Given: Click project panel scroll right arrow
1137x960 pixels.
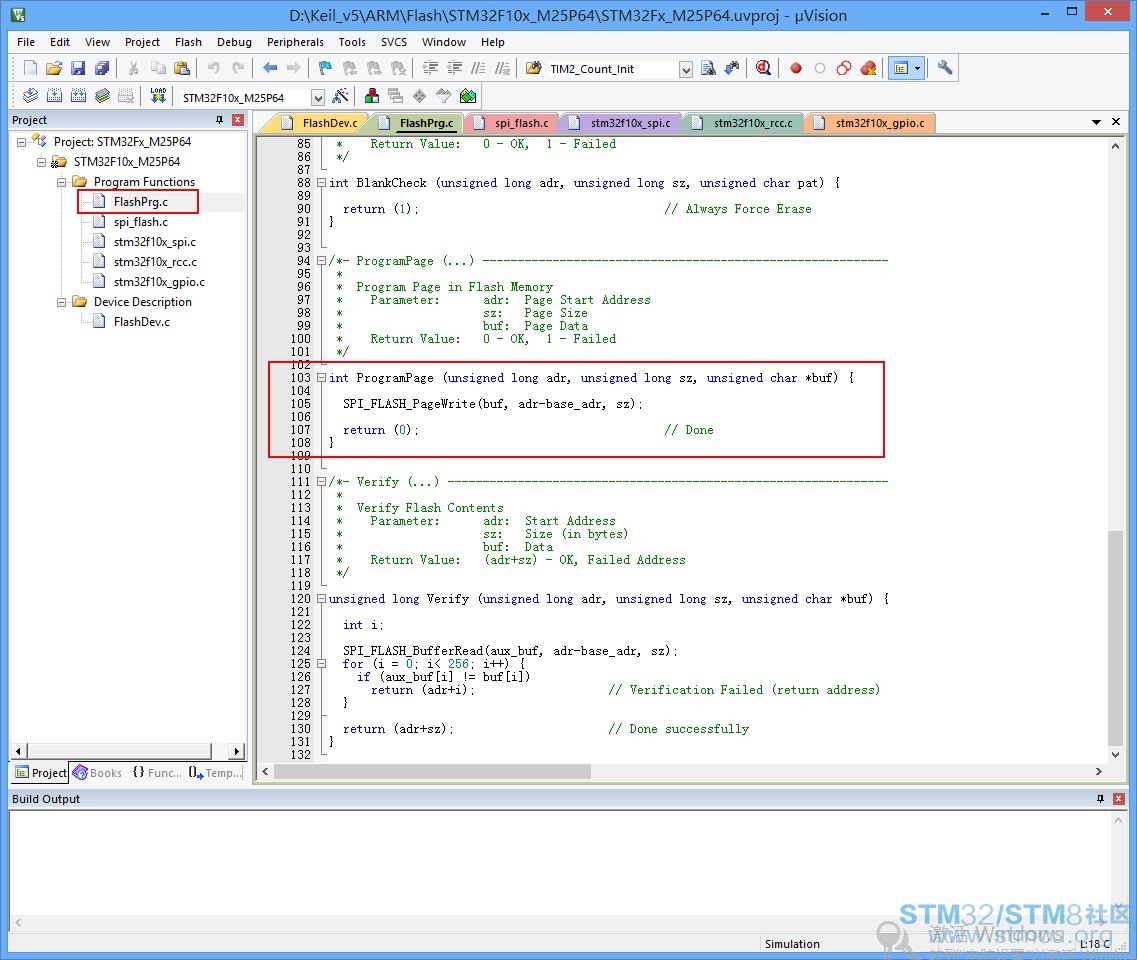Looking at the screenshot, I should [x=236, y=751].
